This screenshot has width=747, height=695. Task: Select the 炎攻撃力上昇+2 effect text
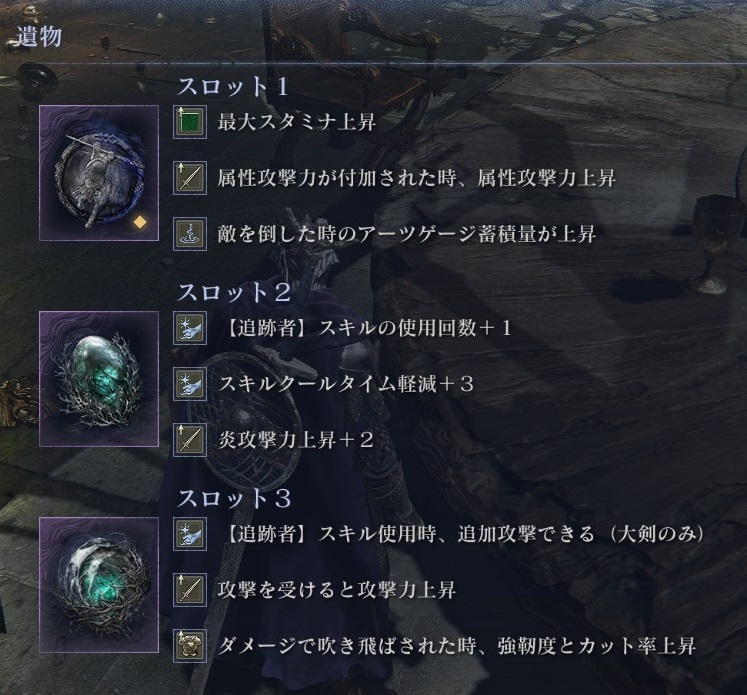point(295,440)
